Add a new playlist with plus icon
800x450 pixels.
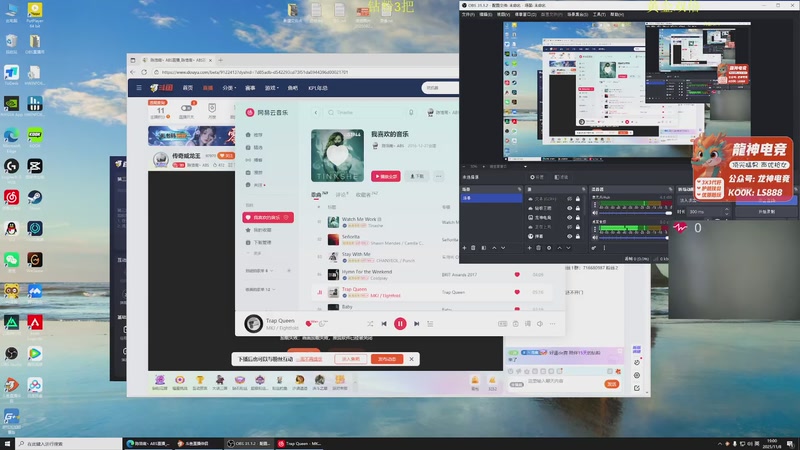coord(289,270)
